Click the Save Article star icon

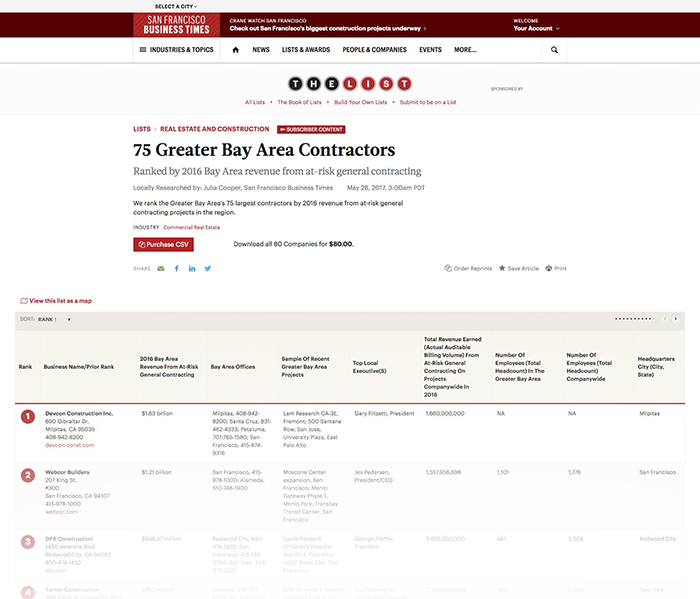(502, 268)
